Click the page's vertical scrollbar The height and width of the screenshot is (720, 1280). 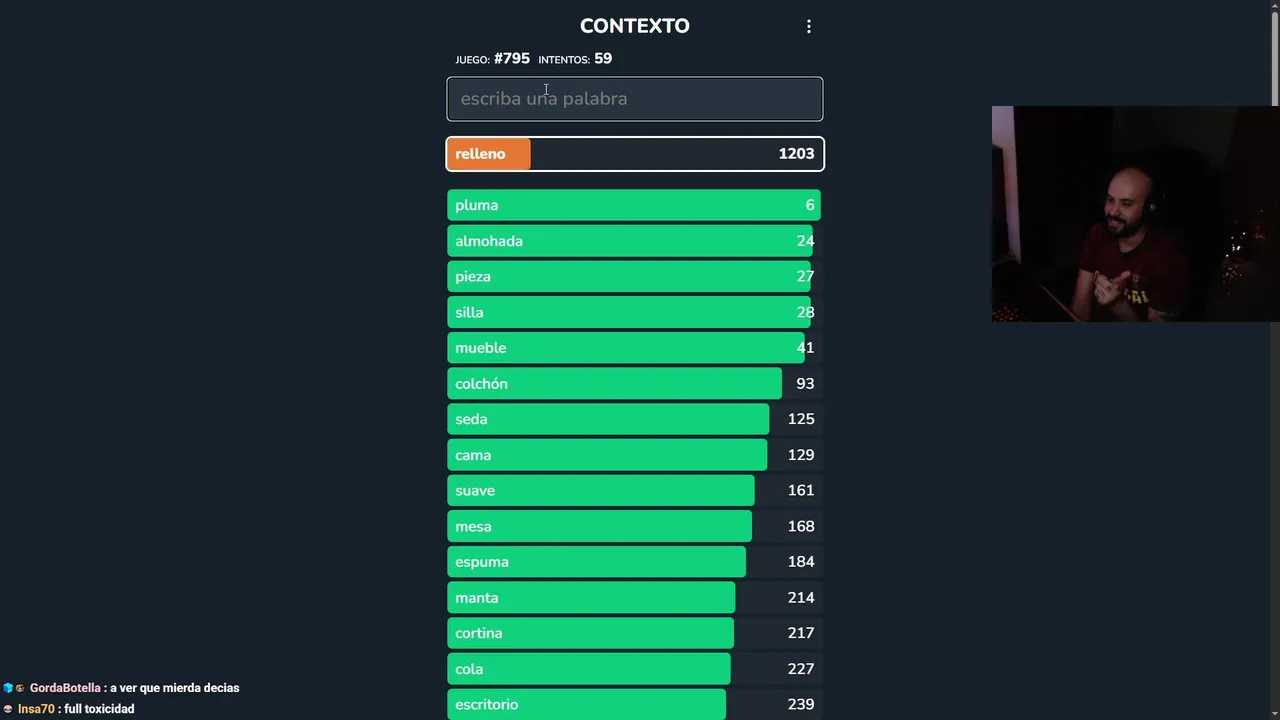(x=1274, y=60)
